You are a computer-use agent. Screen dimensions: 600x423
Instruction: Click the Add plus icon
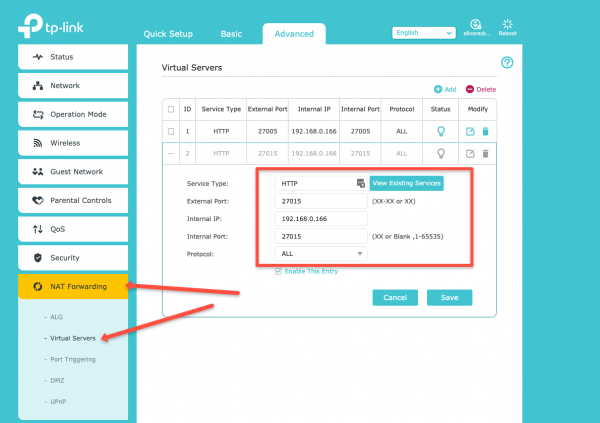tap(438, 90)
